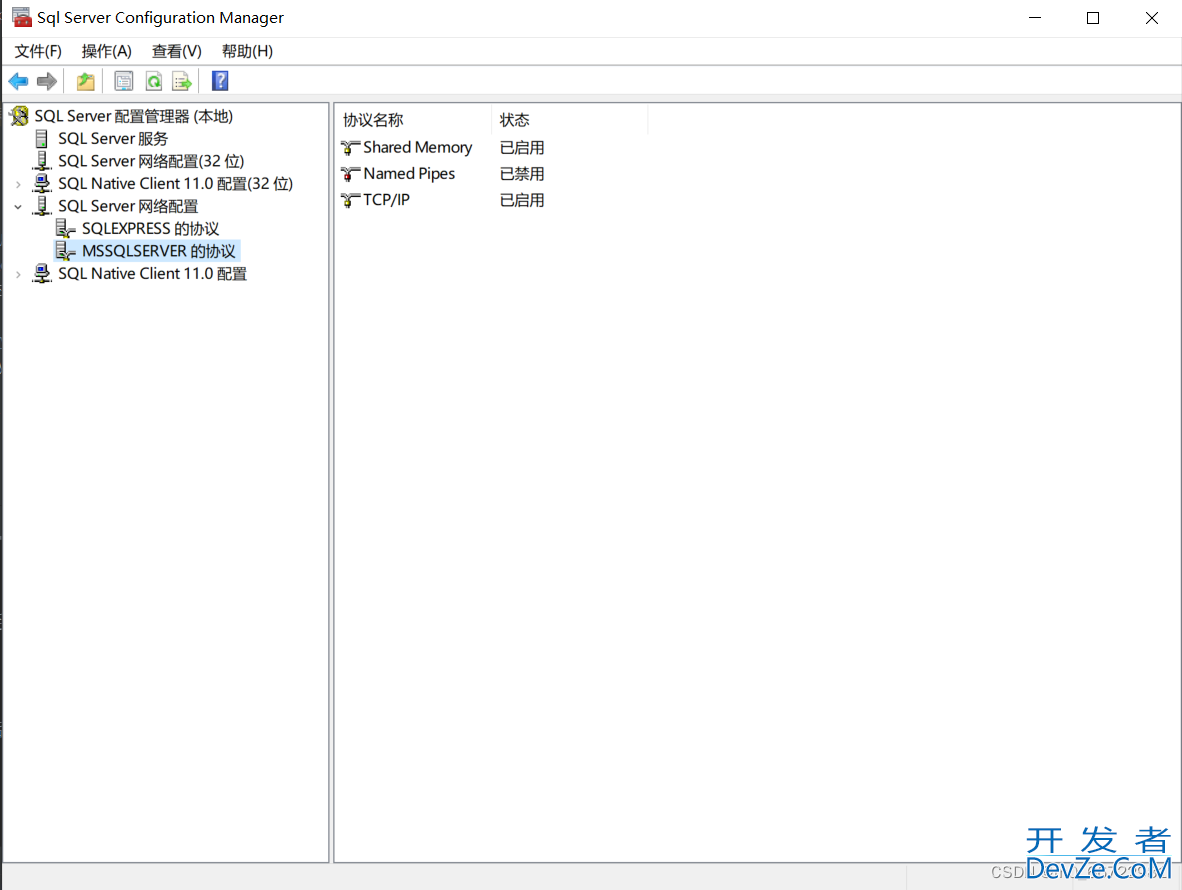Screen dimensions: 1182x890
Task: Click Named Pipes' 已禁用 status cell
Action: point(522,174)
